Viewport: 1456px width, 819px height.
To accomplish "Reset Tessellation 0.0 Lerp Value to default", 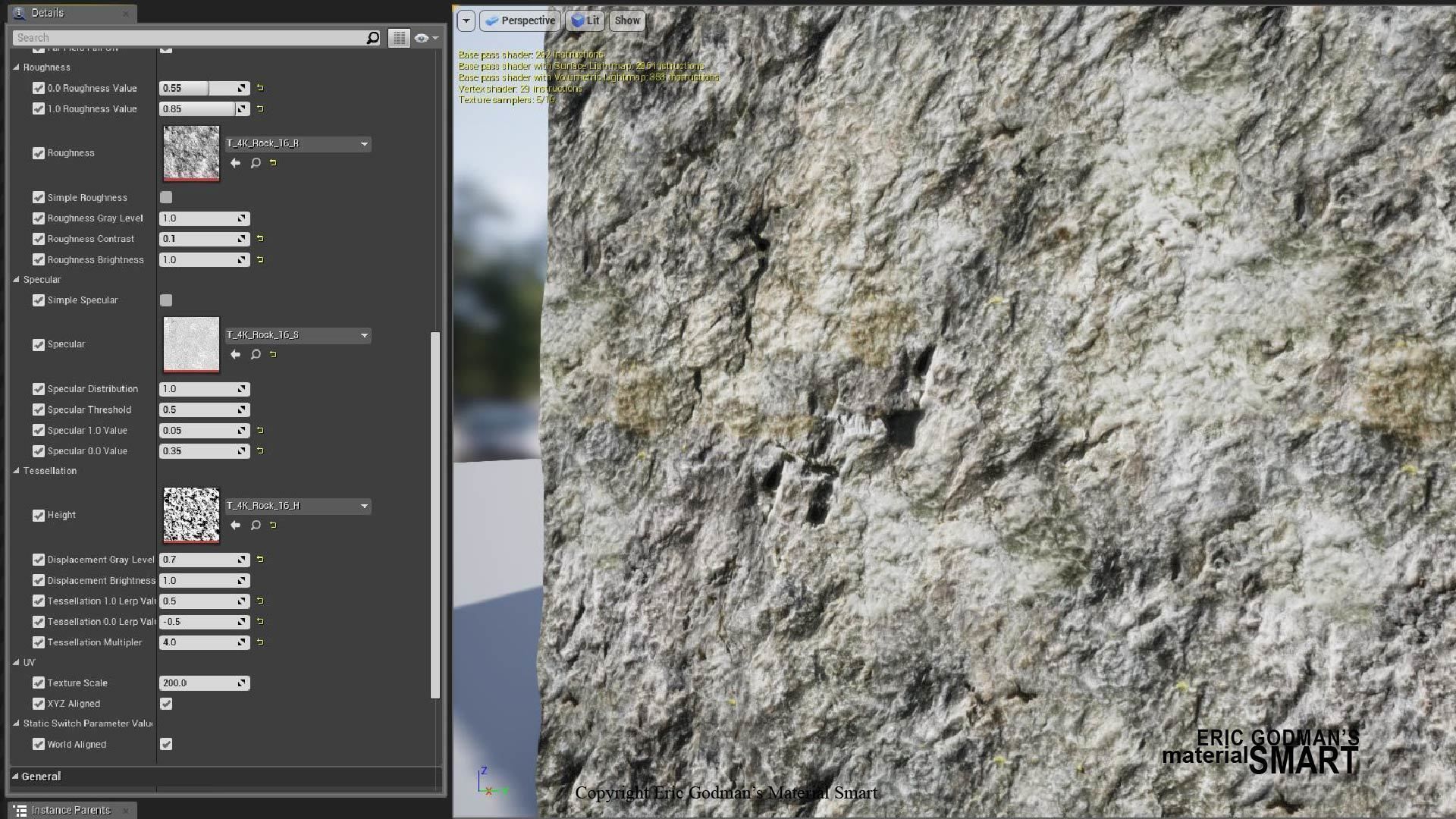I will [260, 622].
